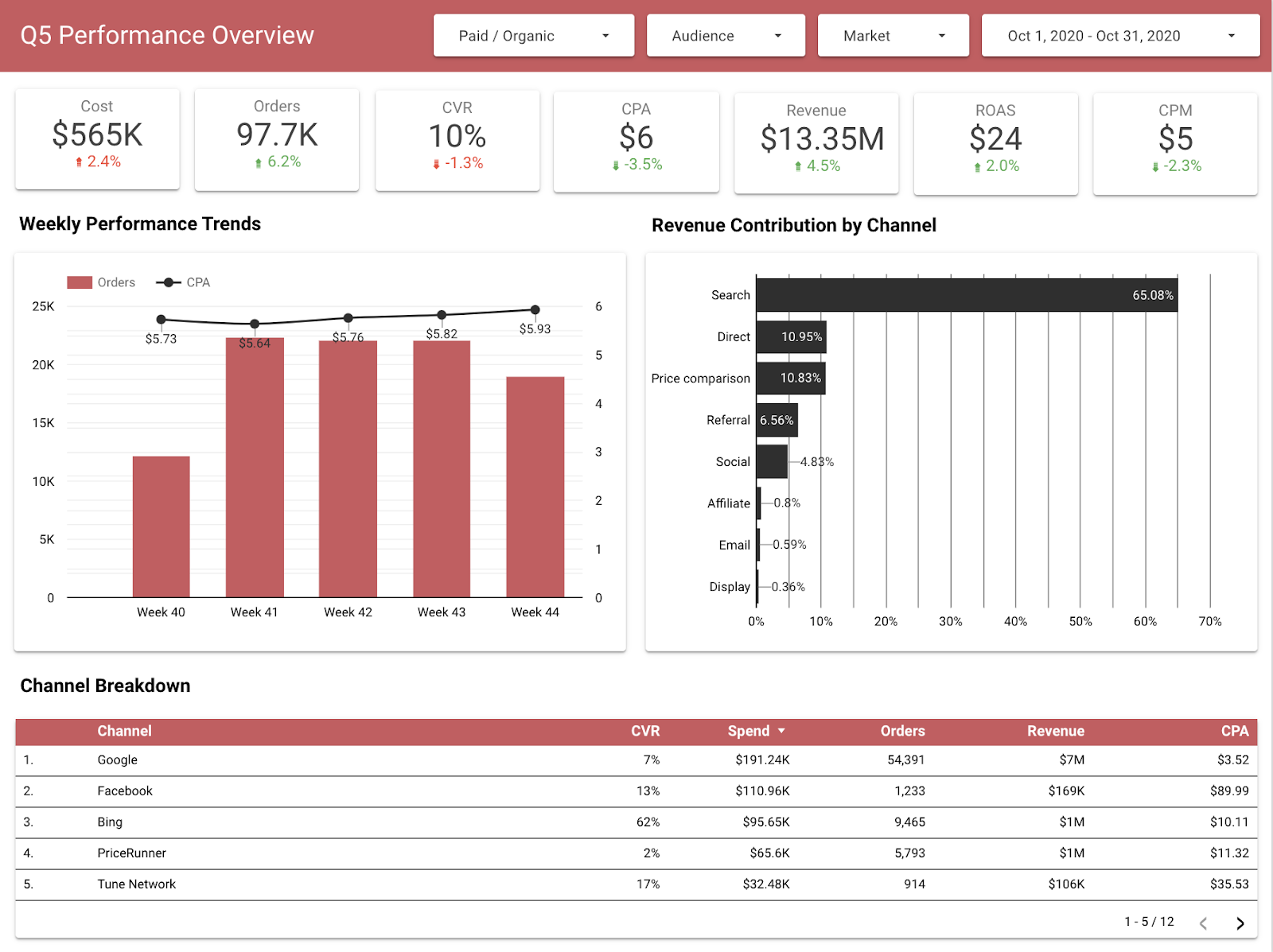Select the Tune Network row in table

pyautogui.click(x=636, y=884)
